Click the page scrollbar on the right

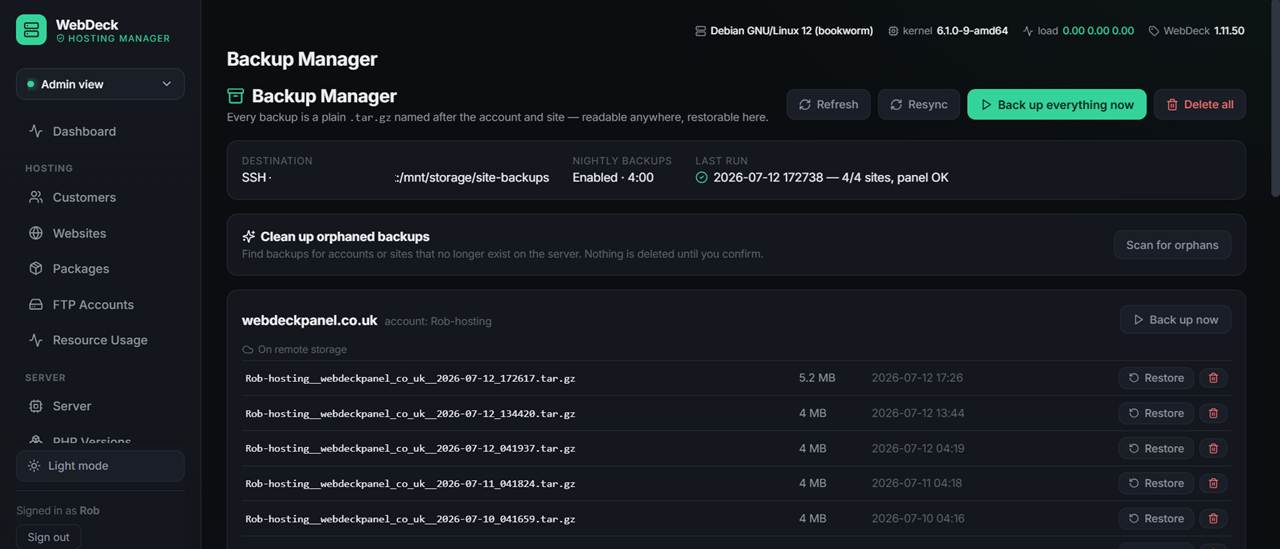click(x=1275, y=100)
